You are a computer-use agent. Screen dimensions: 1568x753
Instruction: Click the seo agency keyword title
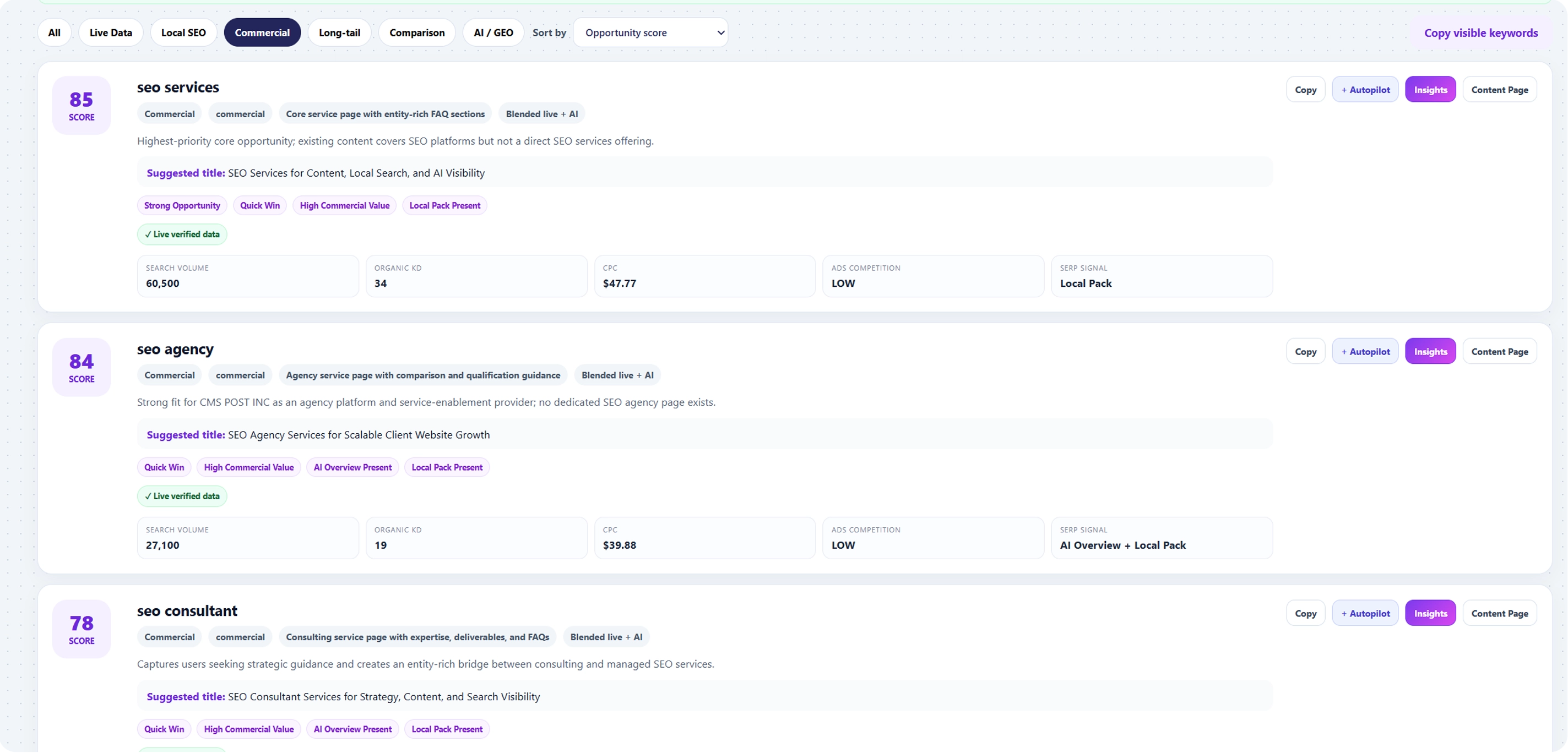(x=175, y=349)
